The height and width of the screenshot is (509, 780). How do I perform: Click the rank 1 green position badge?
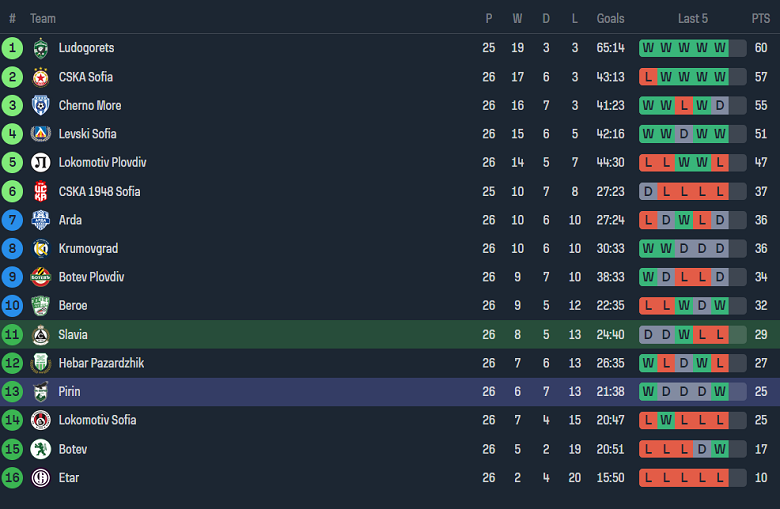tap(12, 48)
